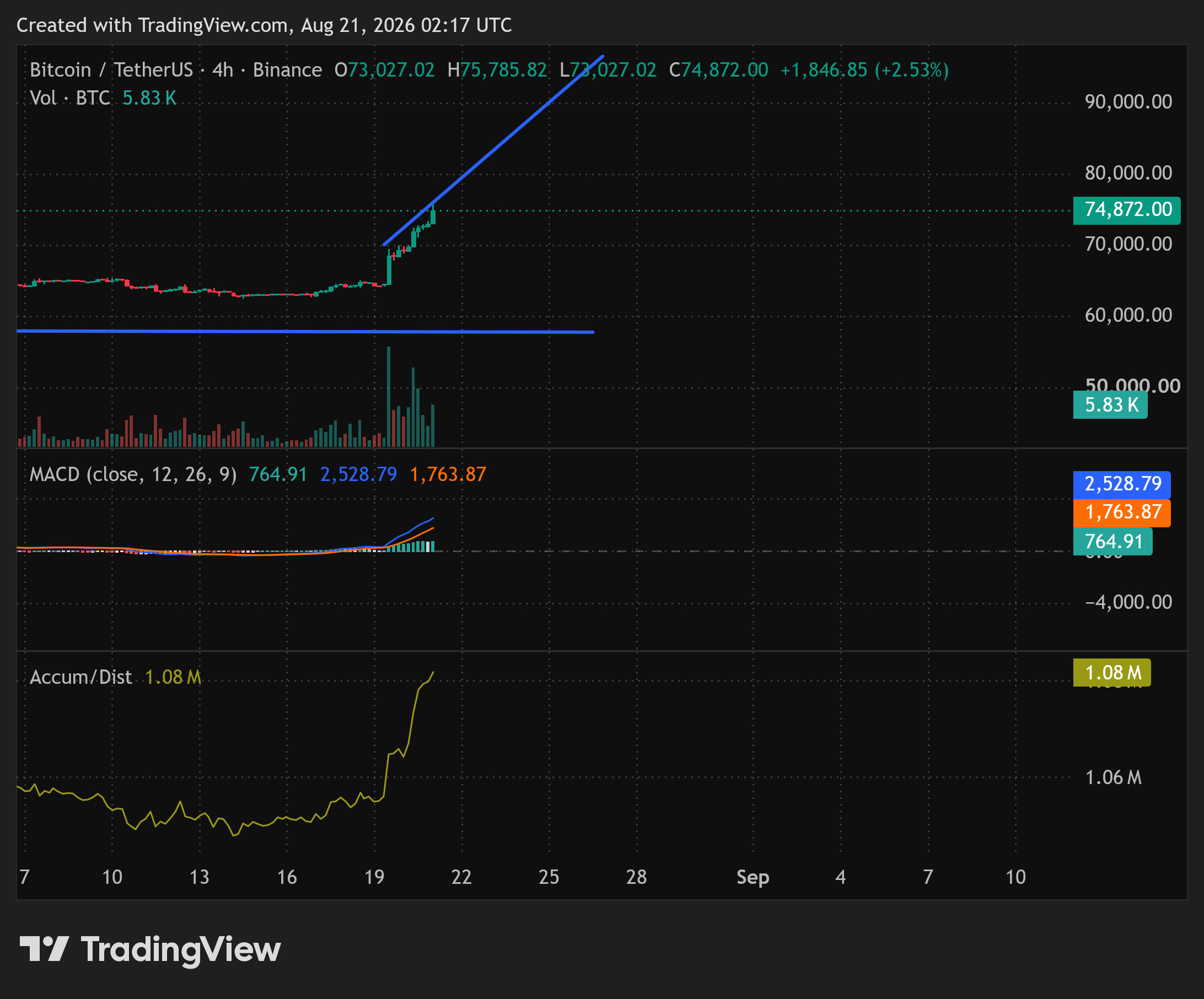Click the close value C74,872.00 in legend
Image resolution: width=1204 pixels, height=999 pixels.
718,70
